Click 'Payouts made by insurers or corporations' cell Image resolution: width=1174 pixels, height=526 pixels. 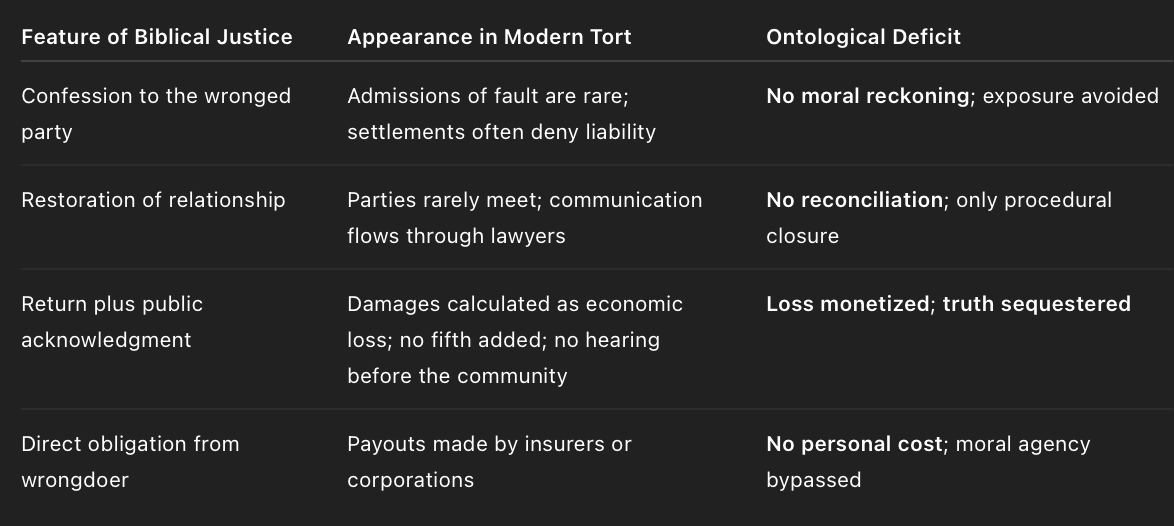click(489, 462)
